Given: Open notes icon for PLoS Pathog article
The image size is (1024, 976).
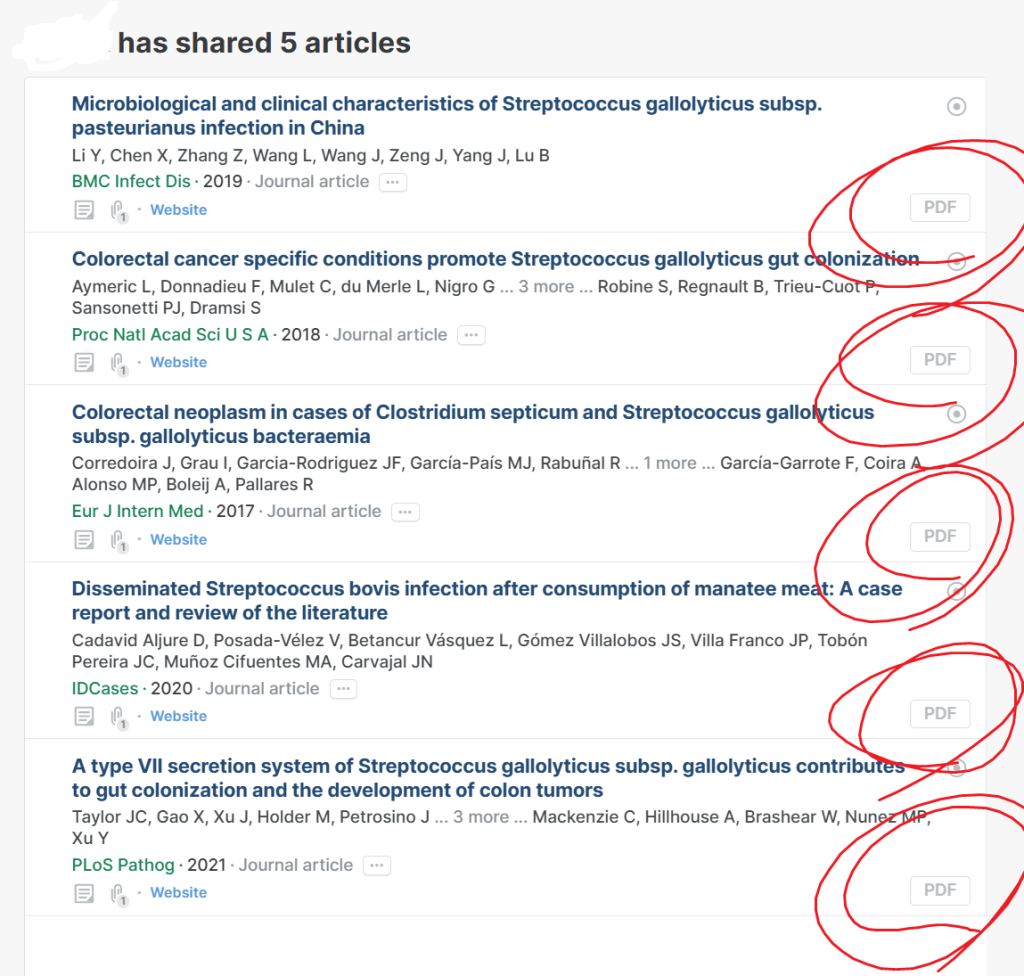Looking at the screenshot, I should [85, 893].
